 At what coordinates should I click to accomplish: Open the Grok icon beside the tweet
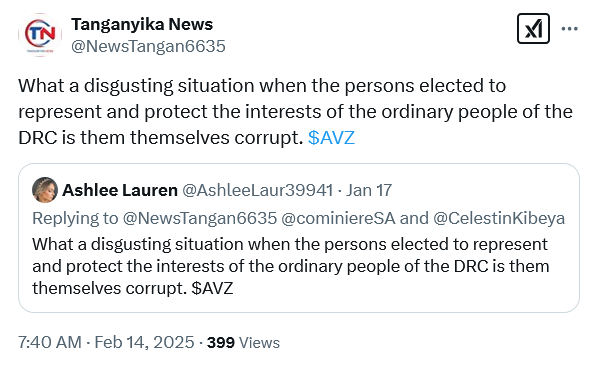click(533, 29)
